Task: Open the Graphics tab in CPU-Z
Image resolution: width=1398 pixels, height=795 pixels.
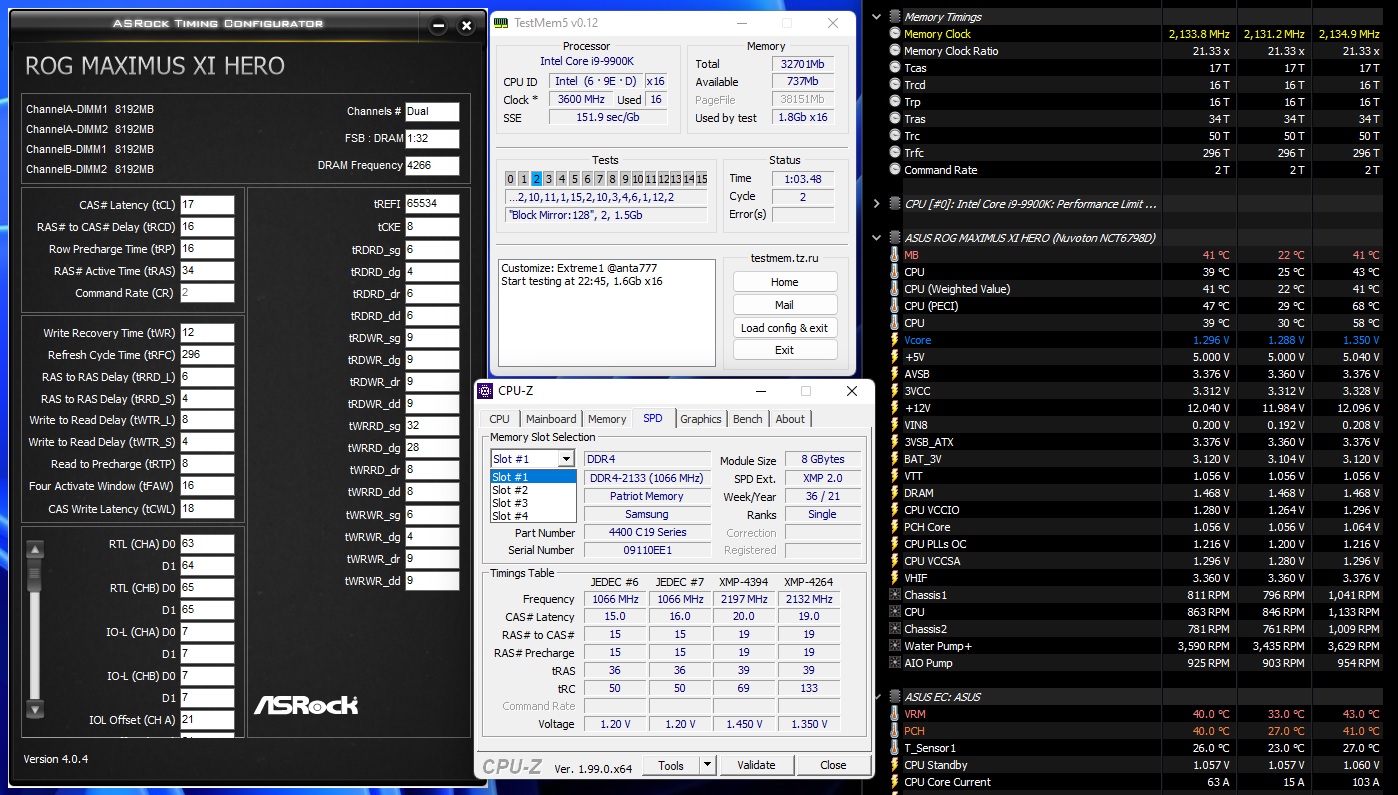Action: [701, 419]
